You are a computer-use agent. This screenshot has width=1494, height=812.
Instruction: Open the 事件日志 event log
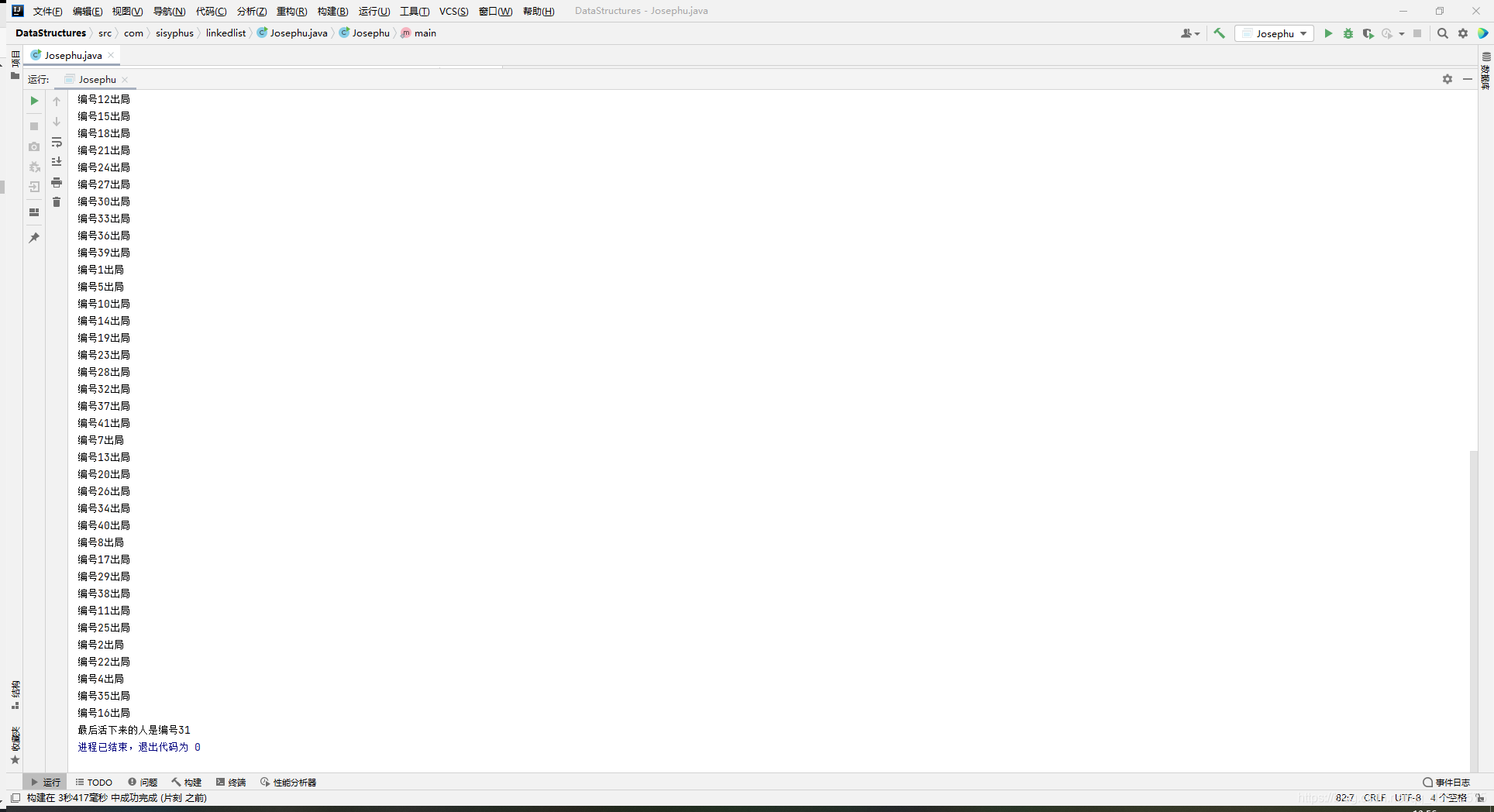(1446, 782)
